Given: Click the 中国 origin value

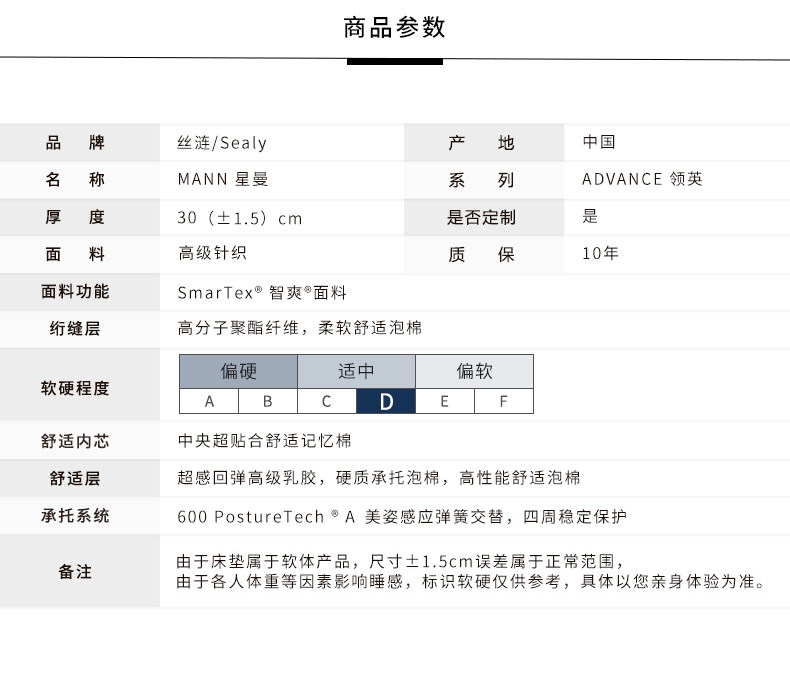Looking at the screenshot, I should click(x=599, y=142).
